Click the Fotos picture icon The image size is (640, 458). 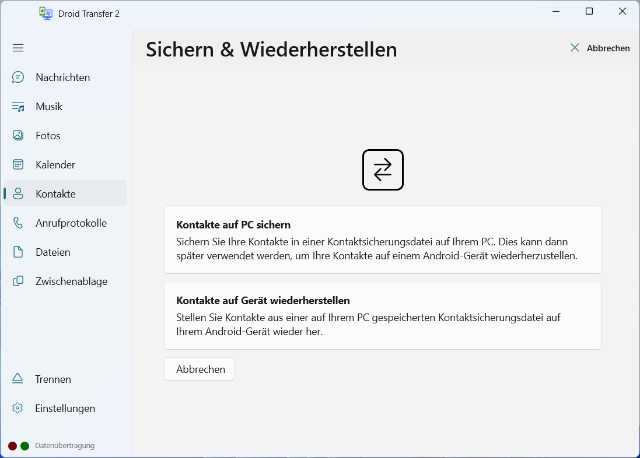tap(18, 136)
